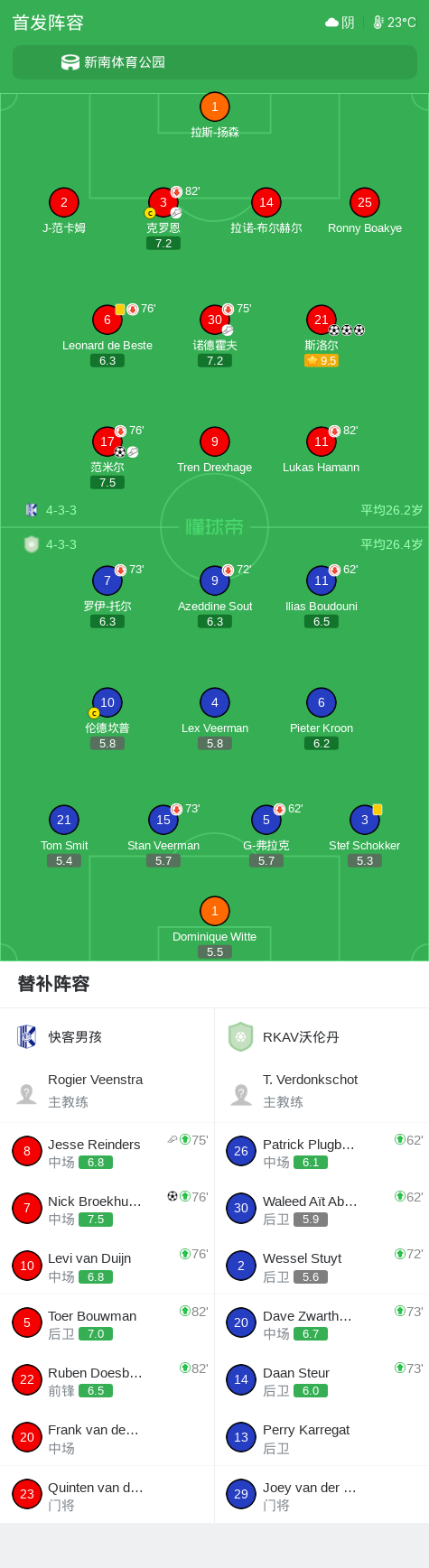Viewport: 429px width, 1568px height.
Task: Tap the thermometer temperature icon
Action: (x=378, y=23)
